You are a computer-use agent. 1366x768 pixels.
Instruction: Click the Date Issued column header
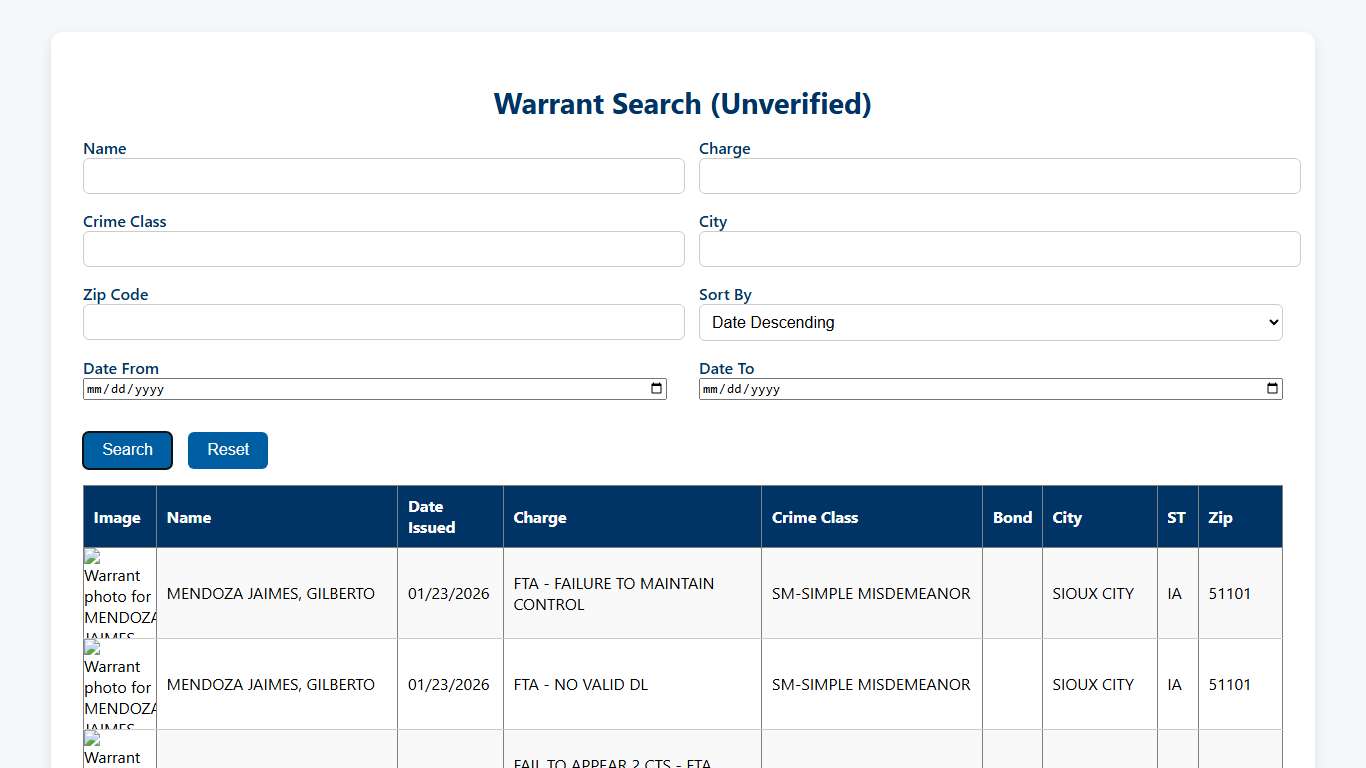431,517
